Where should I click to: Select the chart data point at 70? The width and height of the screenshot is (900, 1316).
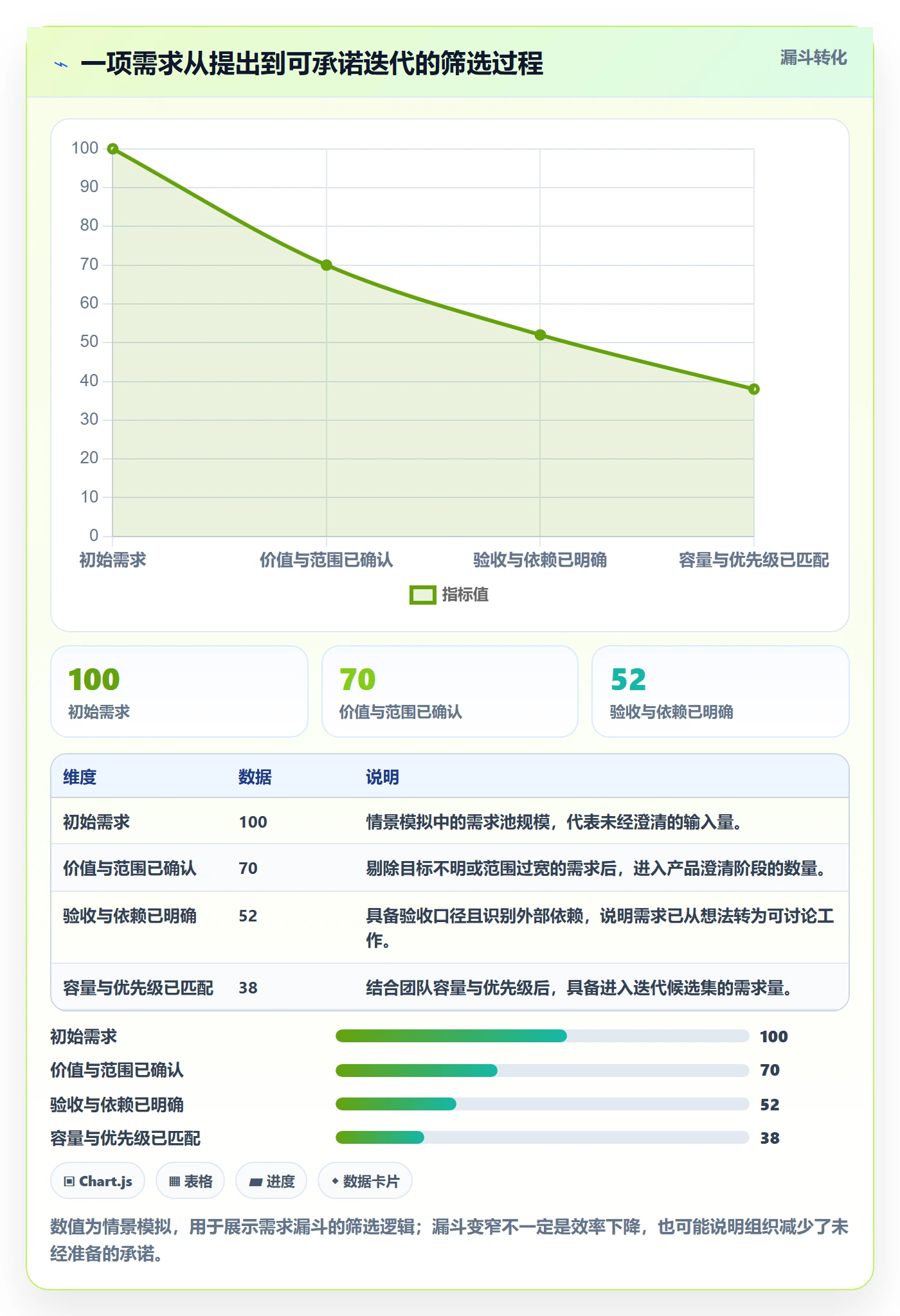327,265
